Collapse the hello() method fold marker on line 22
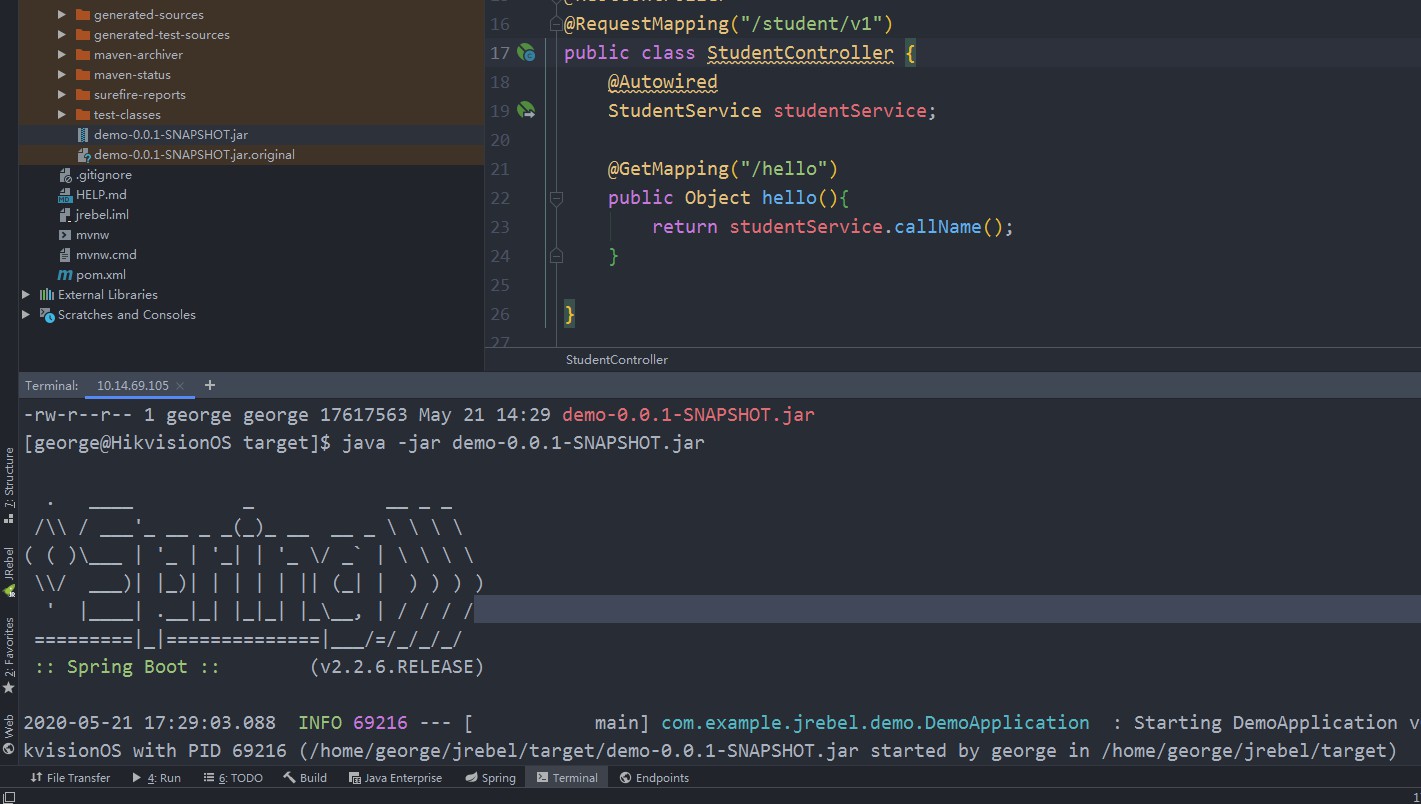Viewport: 1421px width, 804px height. point(556,198)
